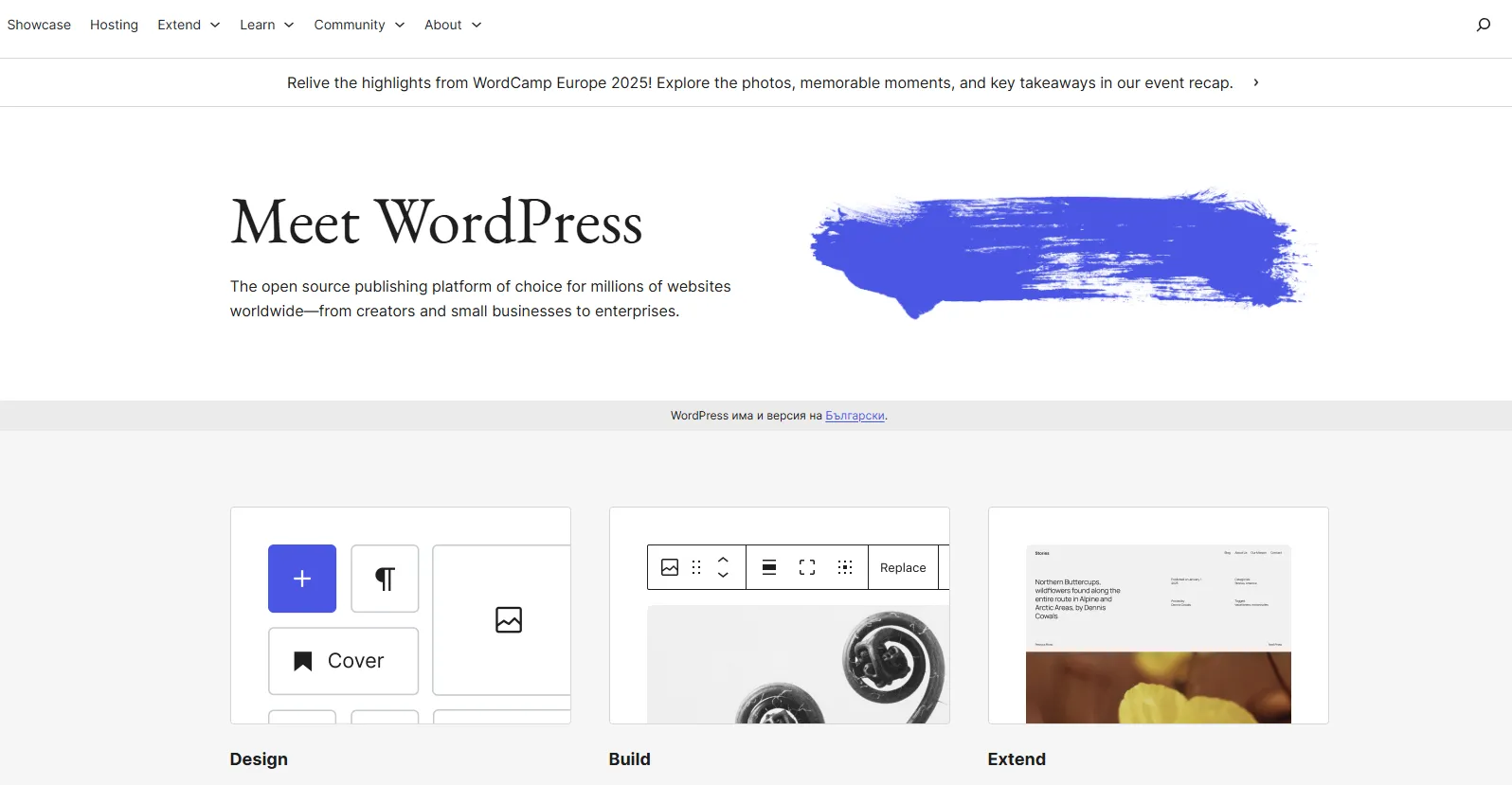Click the arrow after the banner text
1512x785 pixels.
[1256, 82]
